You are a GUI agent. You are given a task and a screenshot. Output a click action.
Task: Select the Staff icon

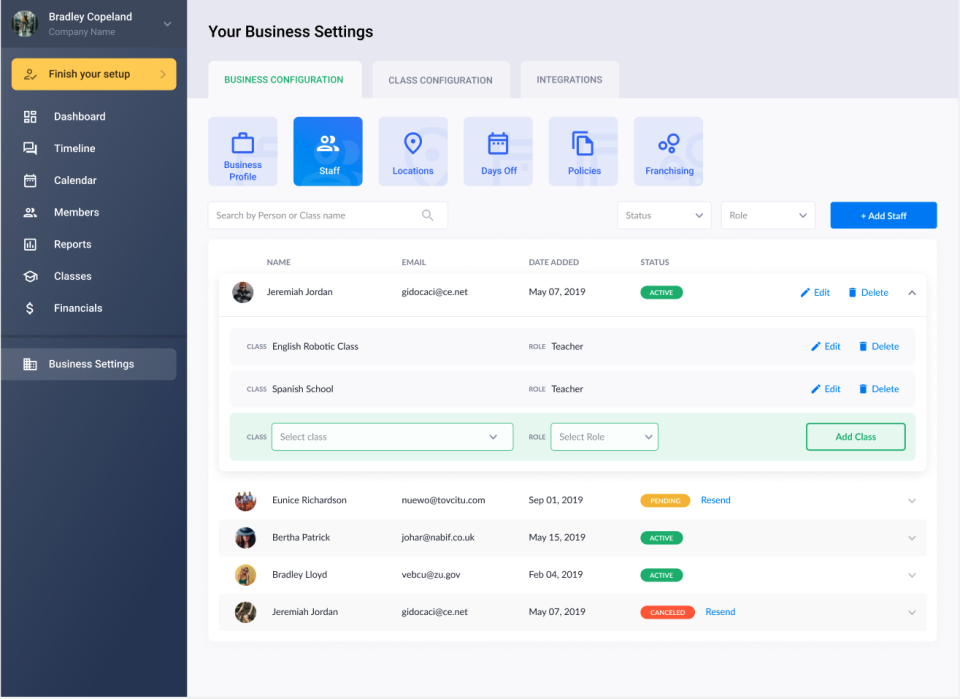[x=328, y=151]
